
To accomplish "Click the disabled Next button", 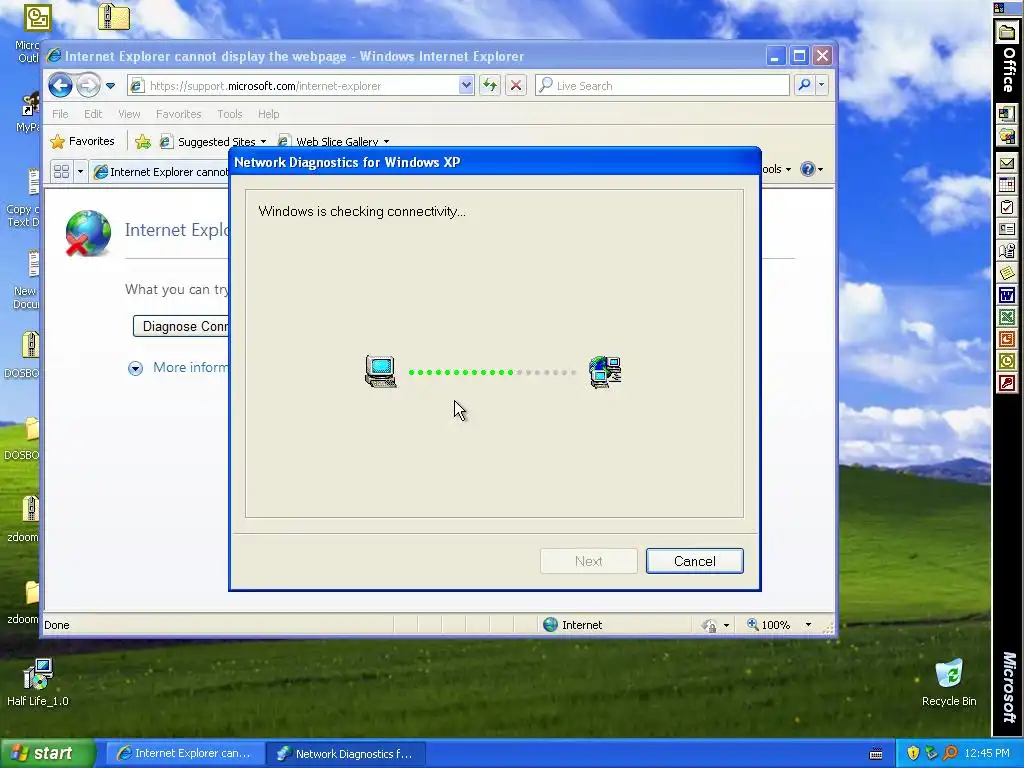I will click(588, 561).
